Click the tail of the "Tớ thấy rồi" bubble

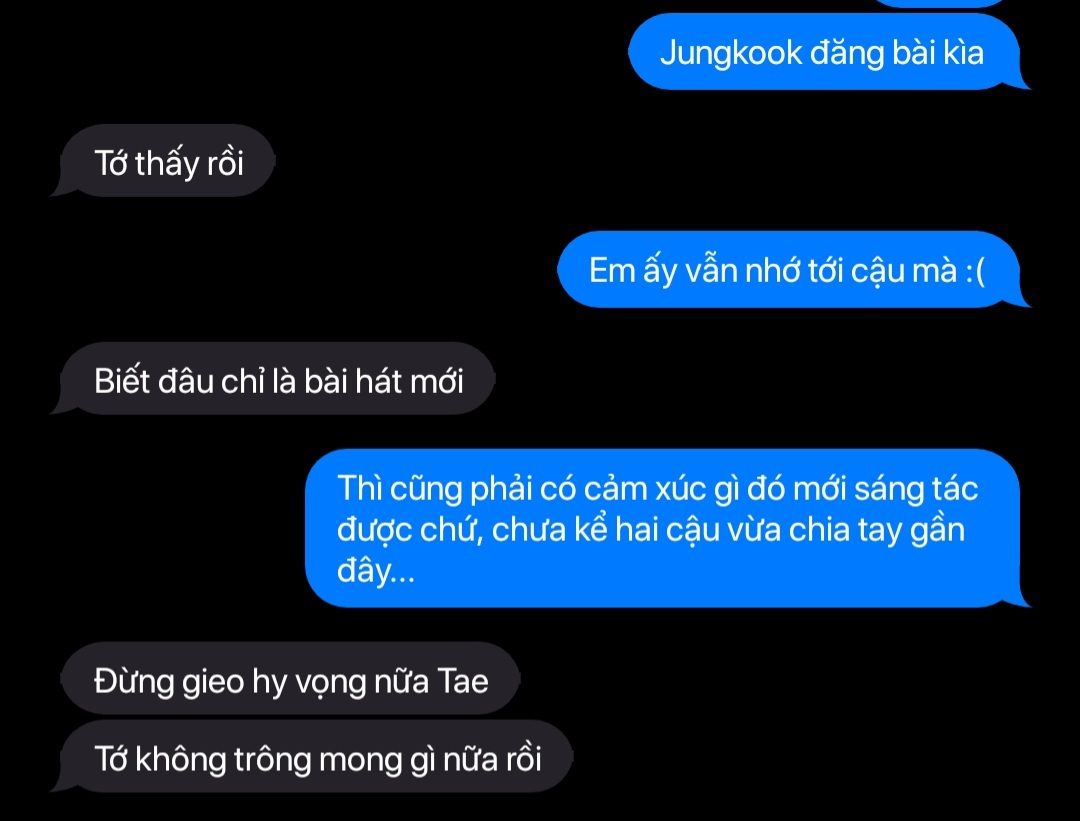(59, 189)
